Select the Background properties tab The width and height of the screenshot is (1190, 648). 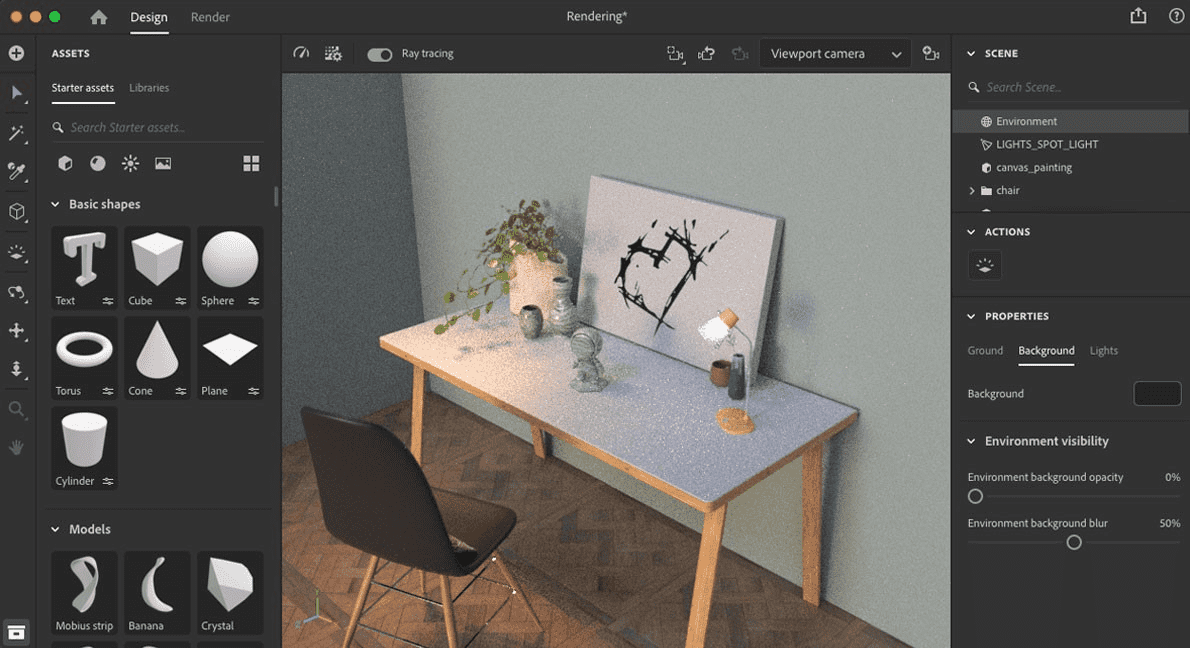[x=1046, y=351]
